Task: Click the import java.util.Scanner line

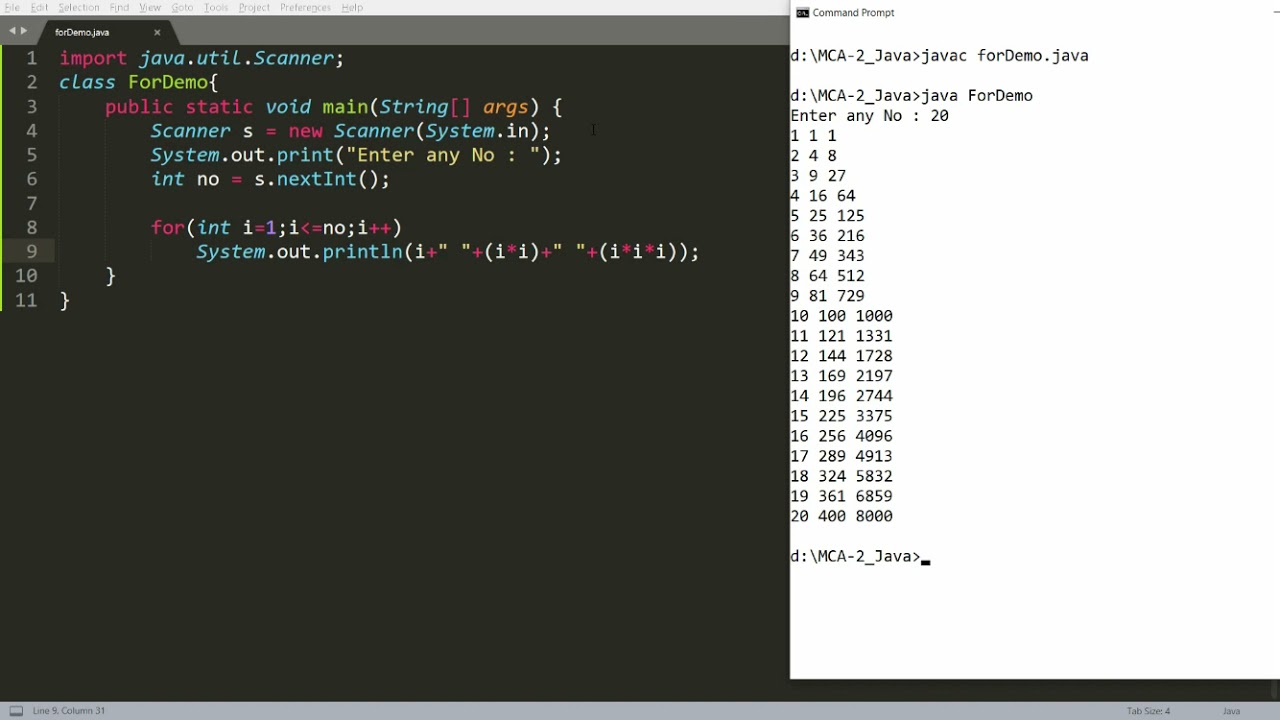Action: point(201,58)
